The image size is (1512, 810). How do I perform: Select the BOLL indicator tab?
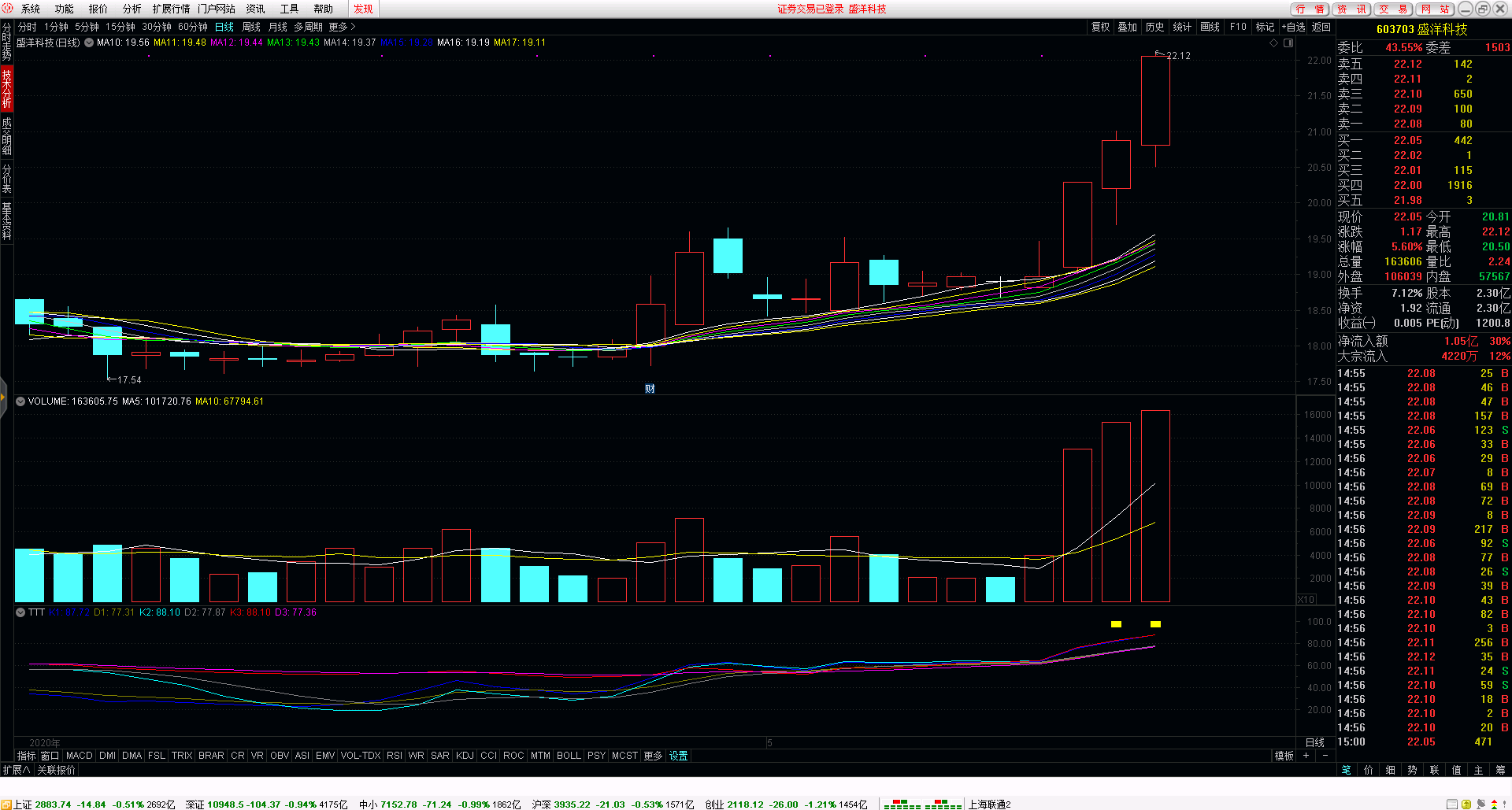(569, 756)
